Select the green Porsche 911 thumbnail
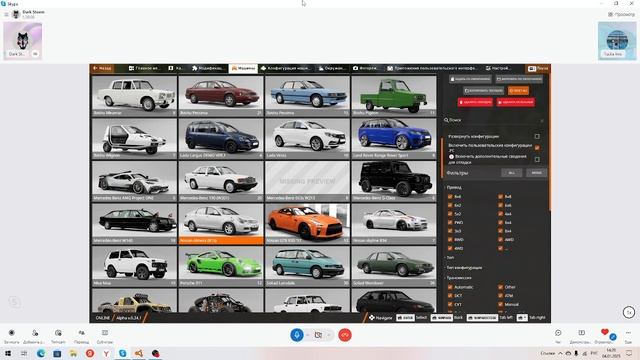 (x=221, y=266)
